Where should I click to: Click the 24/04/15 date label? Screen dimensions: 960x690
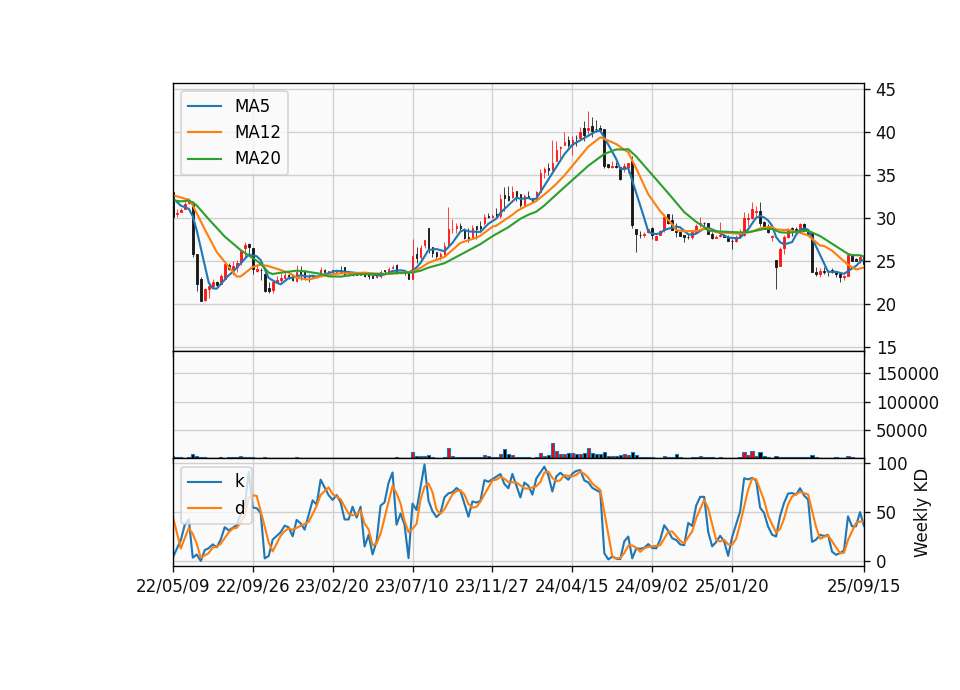point(572,586)
